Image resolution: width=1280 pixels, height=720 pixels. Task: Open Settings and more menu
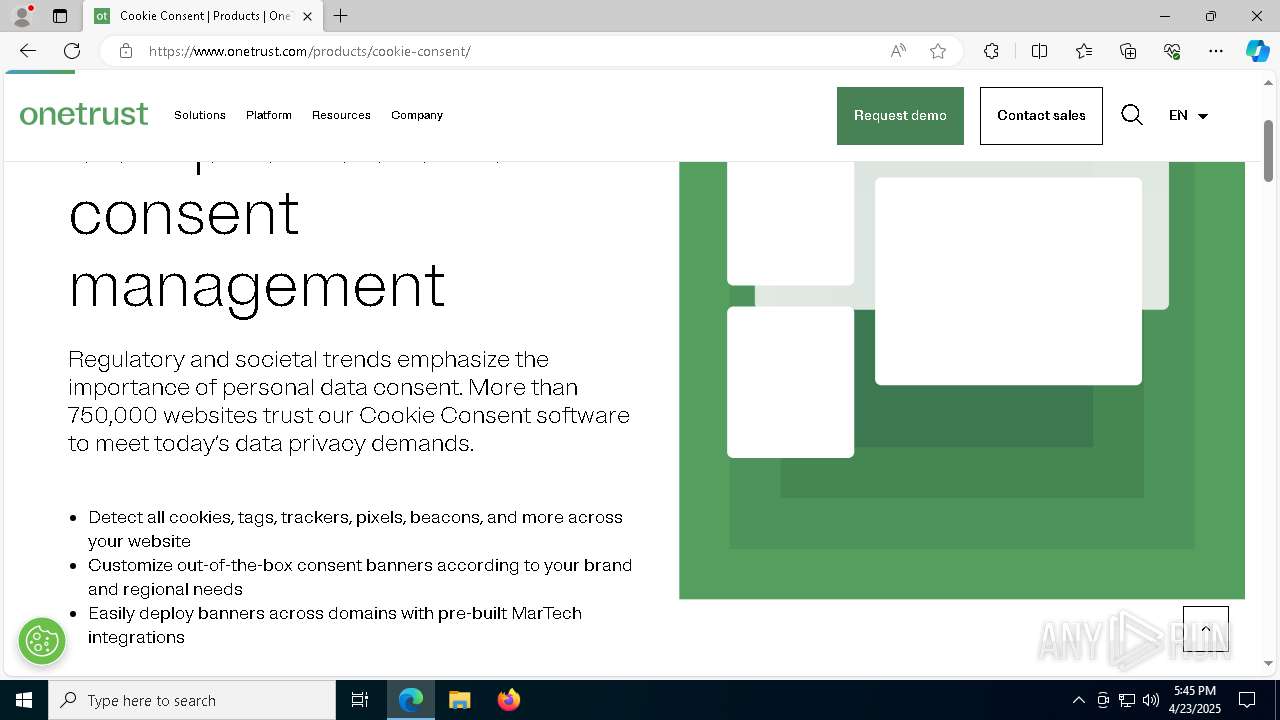tap(1216, 51)
